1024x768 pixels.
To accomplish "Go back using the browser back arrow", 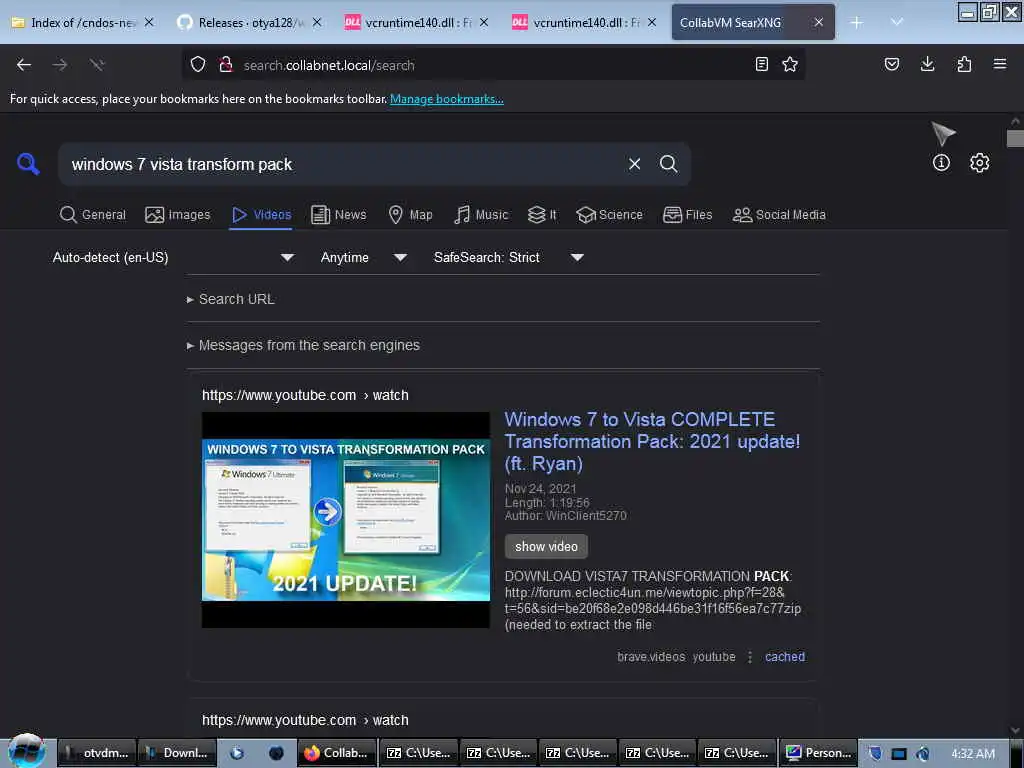I will click(x=24, y=65).
